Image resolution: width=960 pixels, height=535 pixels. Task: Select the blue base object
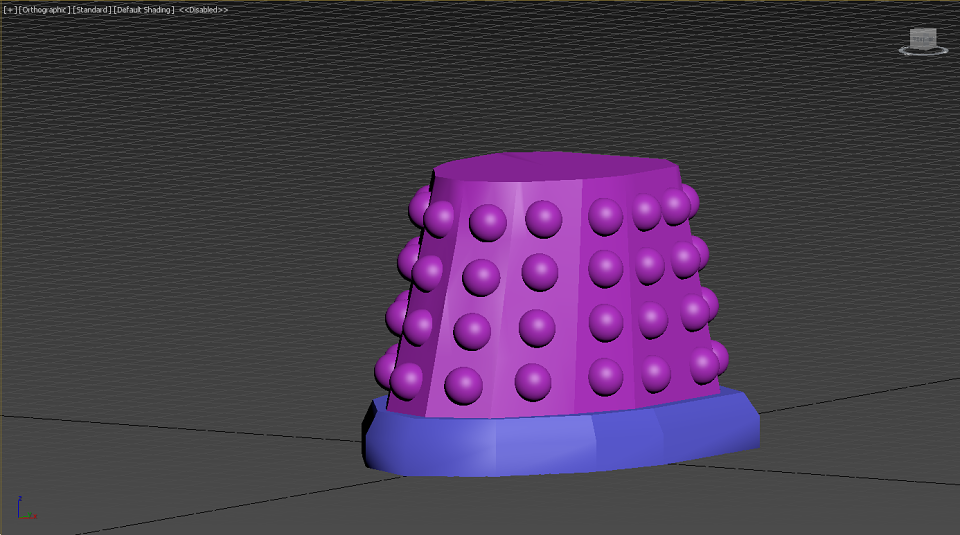click(560, 444)
